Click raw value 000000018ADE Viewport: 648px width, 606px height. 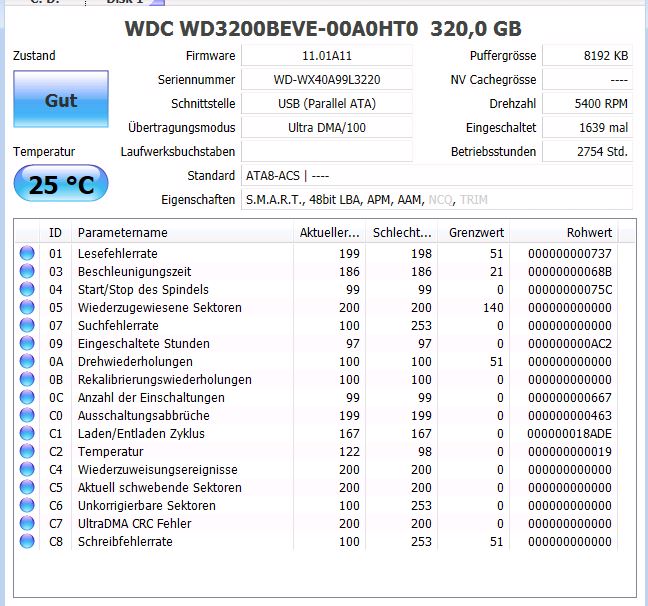(569, 433)
